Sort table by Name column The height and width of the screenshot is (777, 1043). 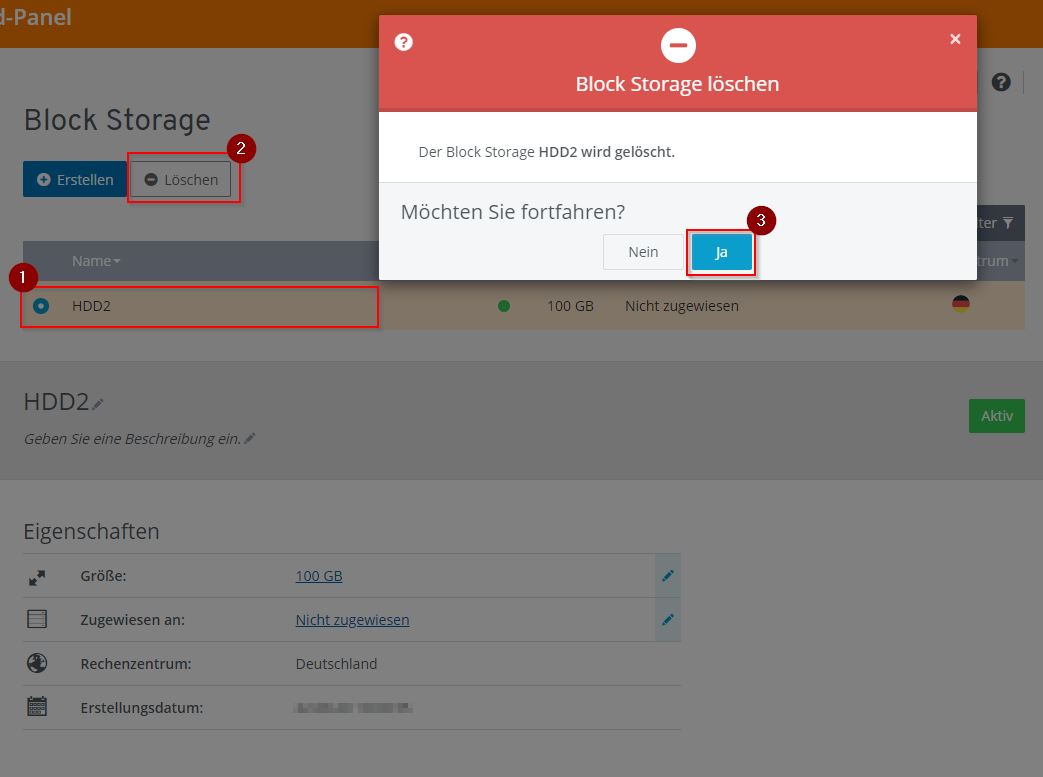pyautogui.click(x=96, y=261)
